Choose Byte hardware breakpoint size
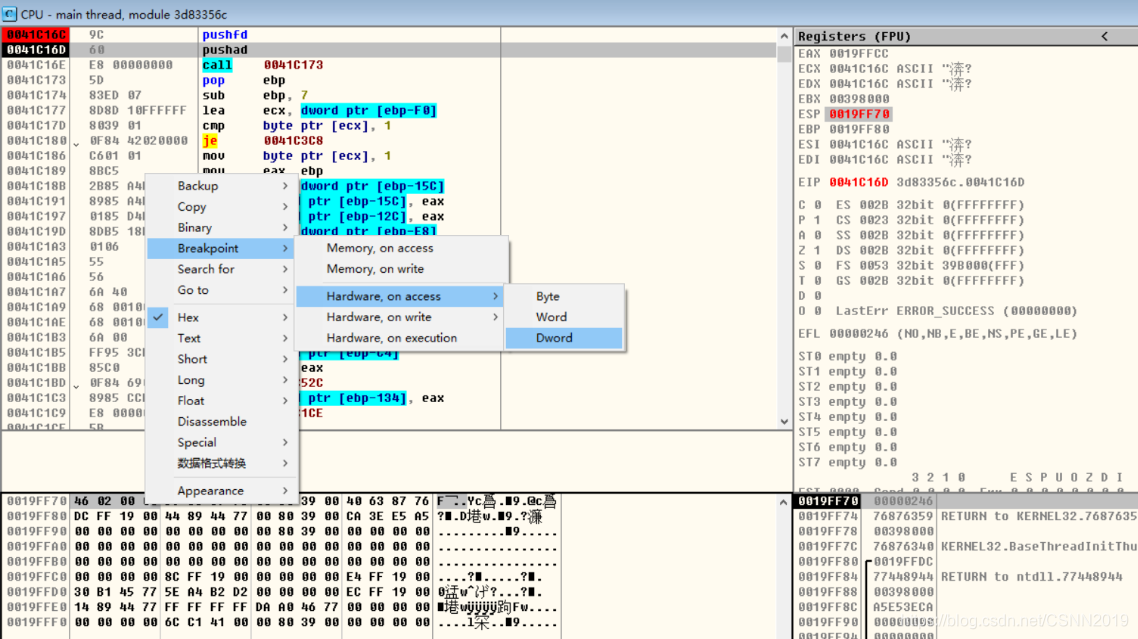 click(564, 296)
